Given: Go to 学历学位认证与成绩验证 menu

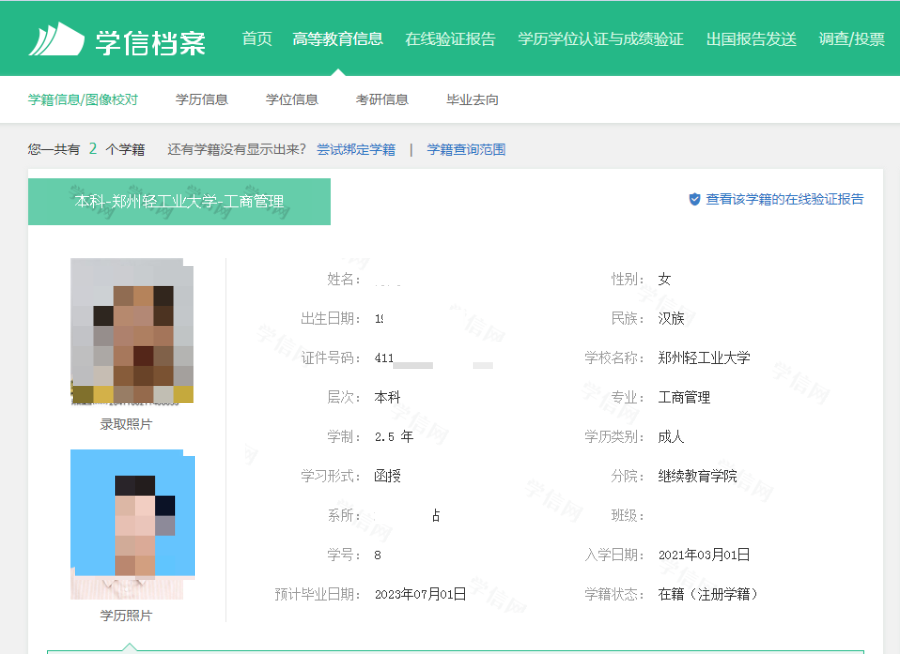Looking at the screenshot, I should pyautogui.click(x=600, y=39).
